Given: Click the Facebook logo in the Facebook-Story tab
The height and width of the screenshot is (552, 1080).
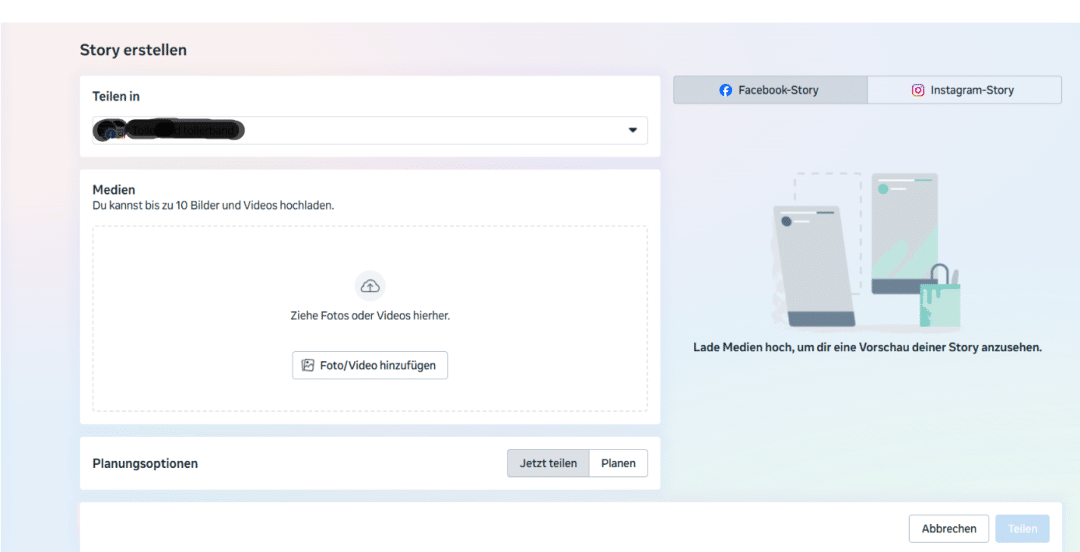Looking at the screenshot, I should [726, 90].
